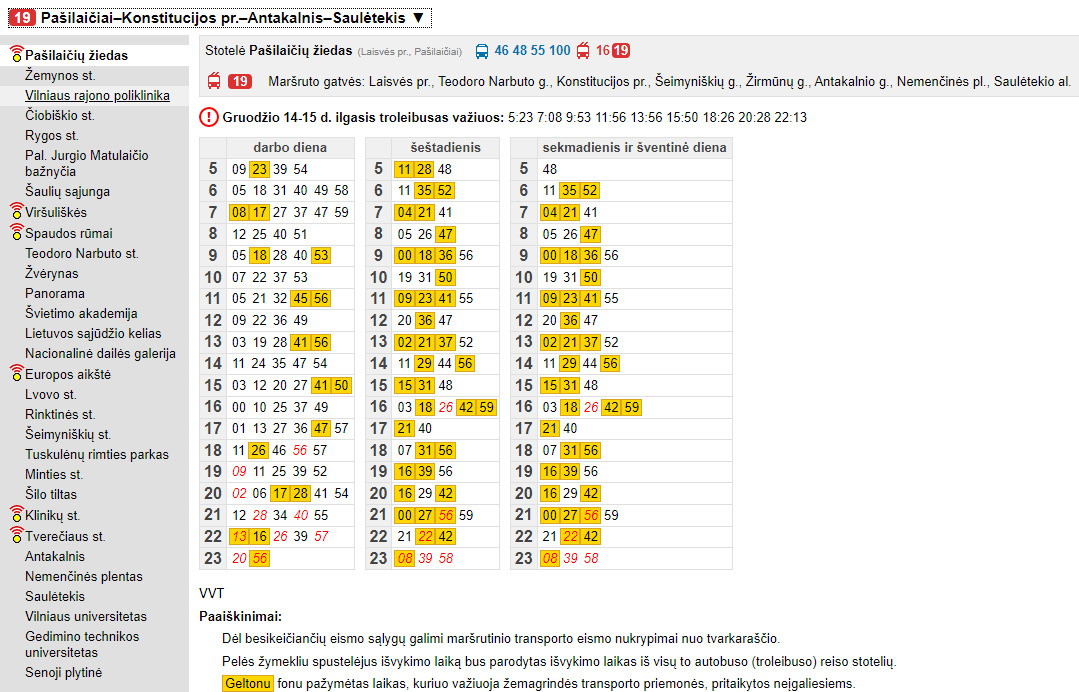Viewport: 1079px width, 692px height.
Task: Click the signal icon beside Klinikų st.
Action: [x=16, y=515]
